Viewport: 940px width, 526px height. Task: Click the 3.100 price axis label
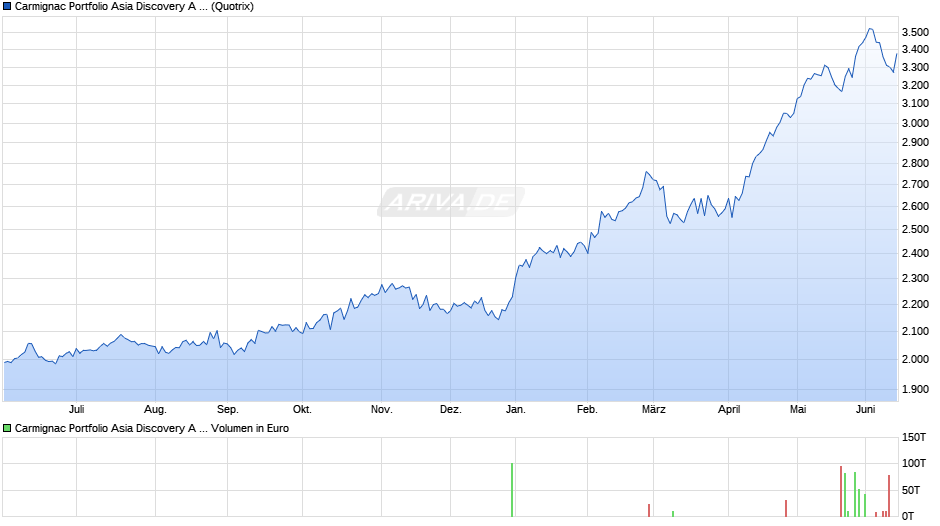pos(915,103)
